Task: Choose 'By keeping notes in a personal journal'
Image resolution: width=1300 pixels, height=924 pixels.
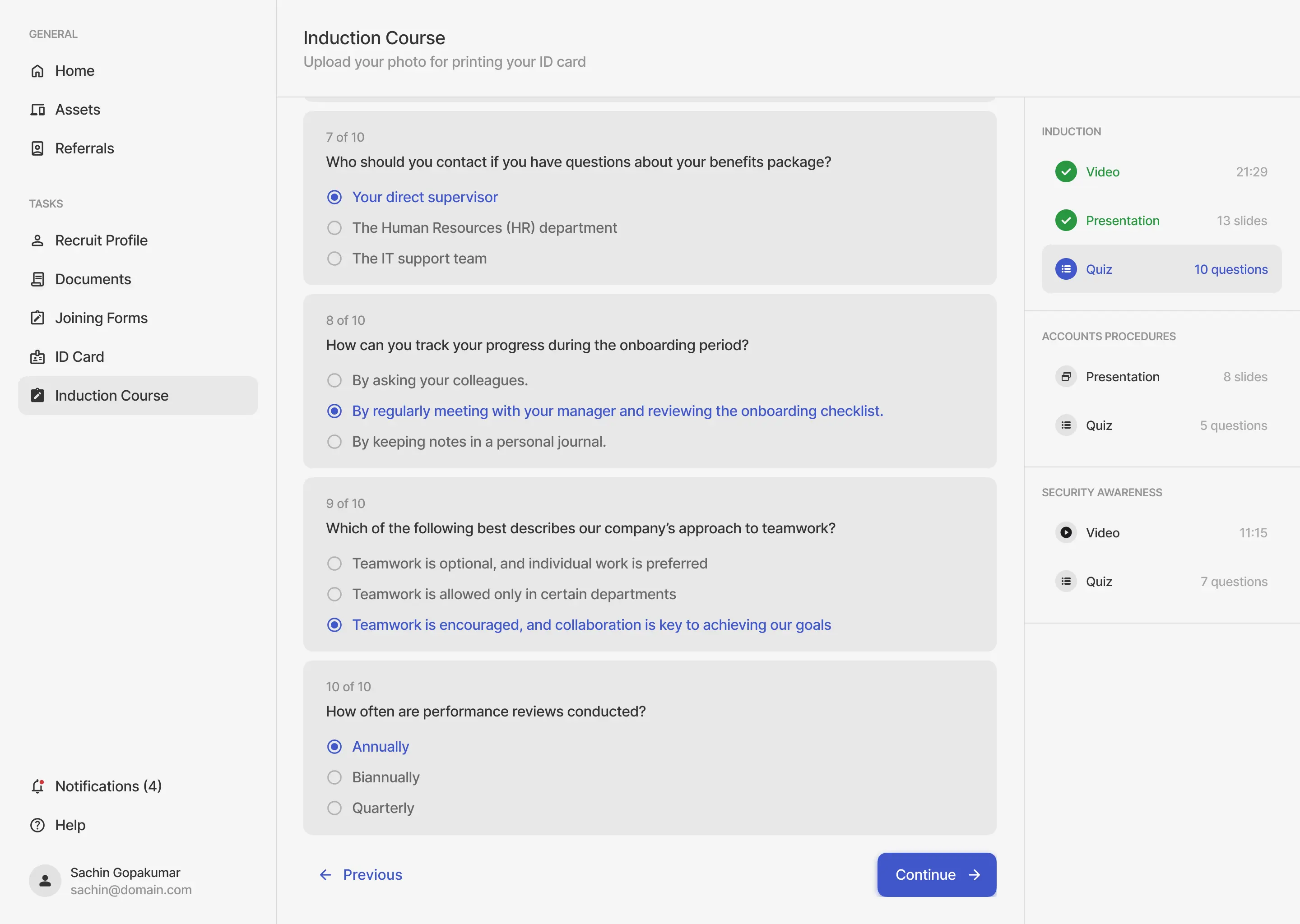Action: [x=334, y=442]
